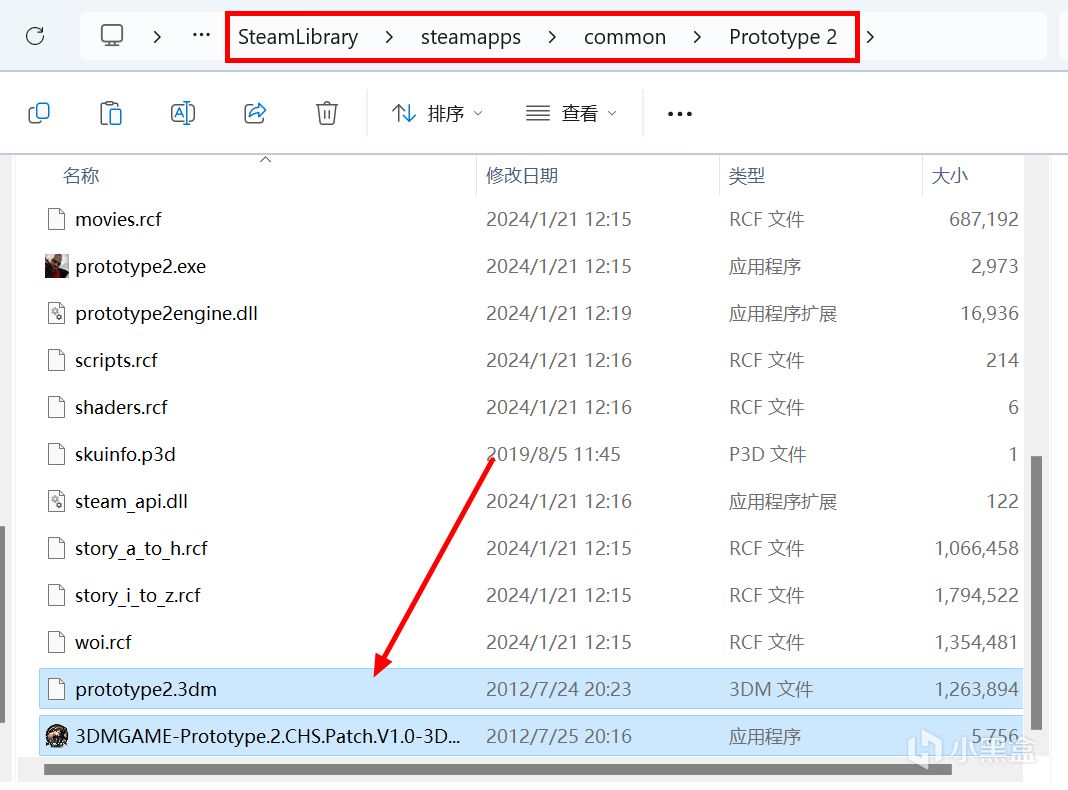Click type cell P3D 文件
This screenshot has width=1068, height=790.
pos(767,454)
